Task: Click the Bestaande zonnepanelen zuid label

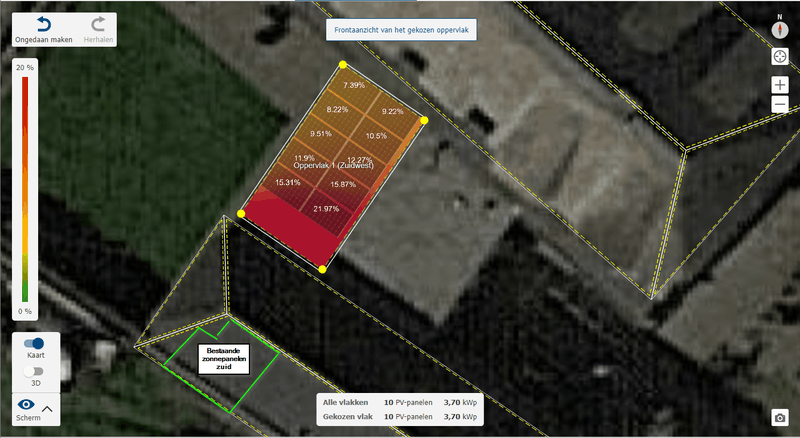Action: click(224, 359)
